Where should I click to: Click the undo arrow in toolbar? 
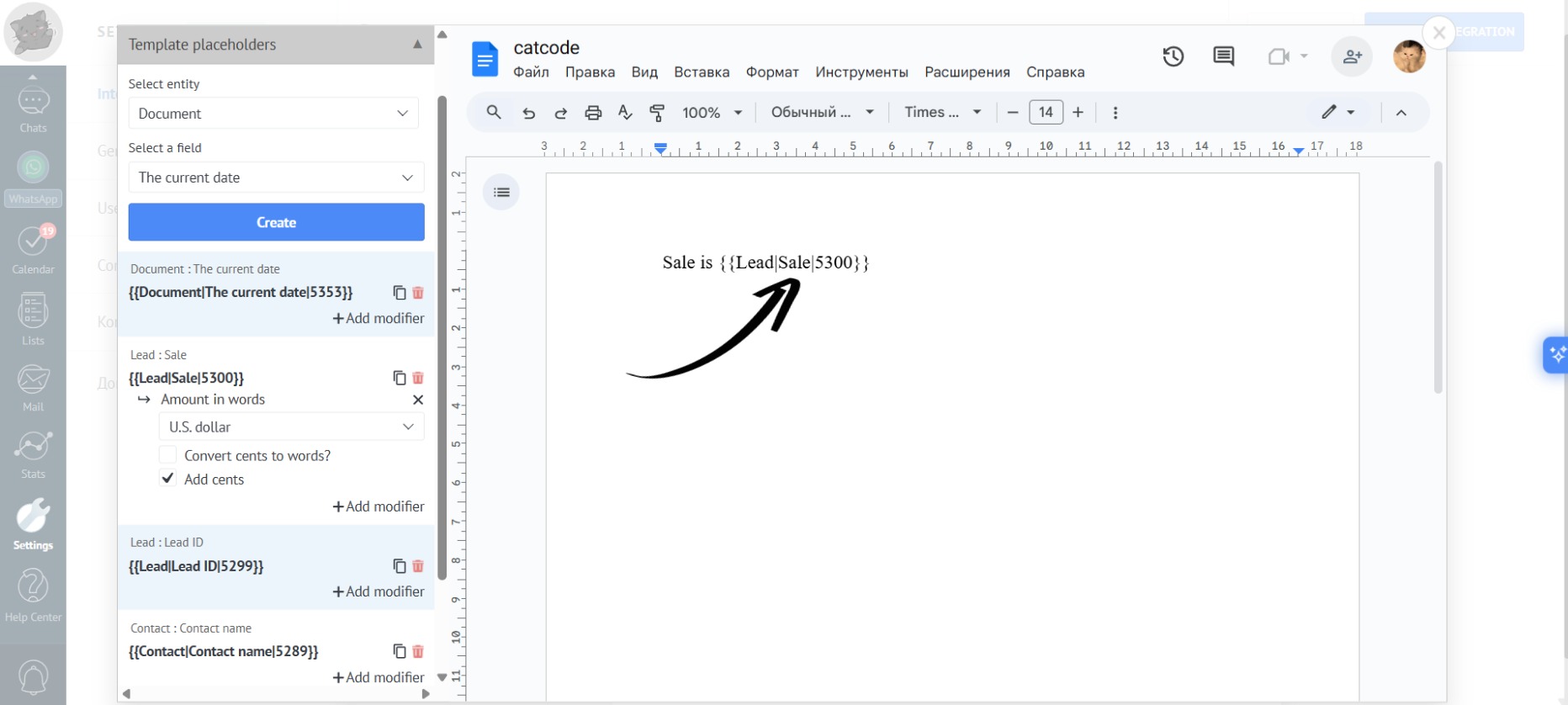[528, 113]
